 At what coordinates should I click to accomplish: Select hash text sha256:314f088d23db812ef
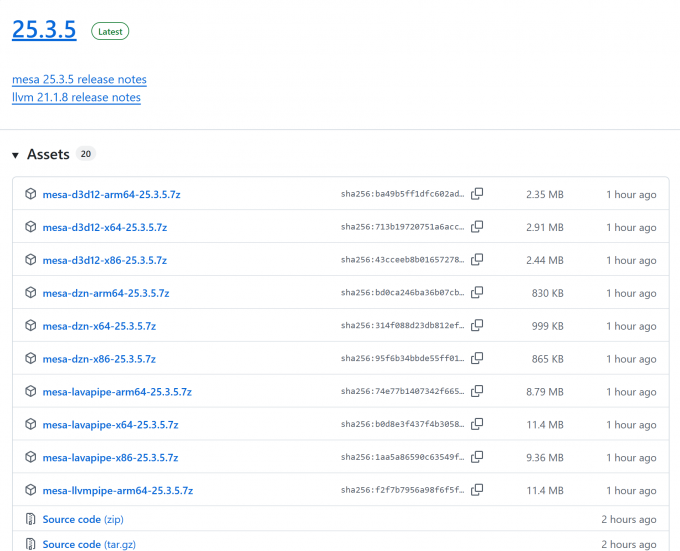(x=402, y=326)
